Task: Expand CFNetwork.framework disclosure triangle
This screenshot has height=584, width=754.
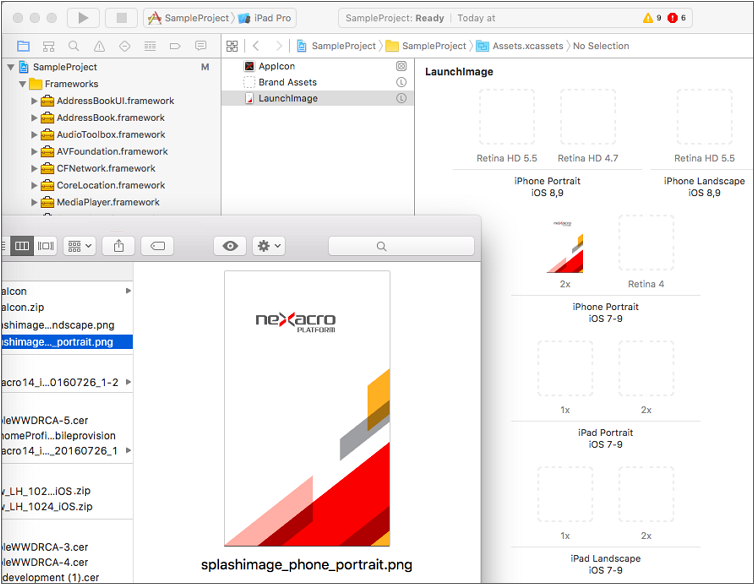Action: click(34, 168)
